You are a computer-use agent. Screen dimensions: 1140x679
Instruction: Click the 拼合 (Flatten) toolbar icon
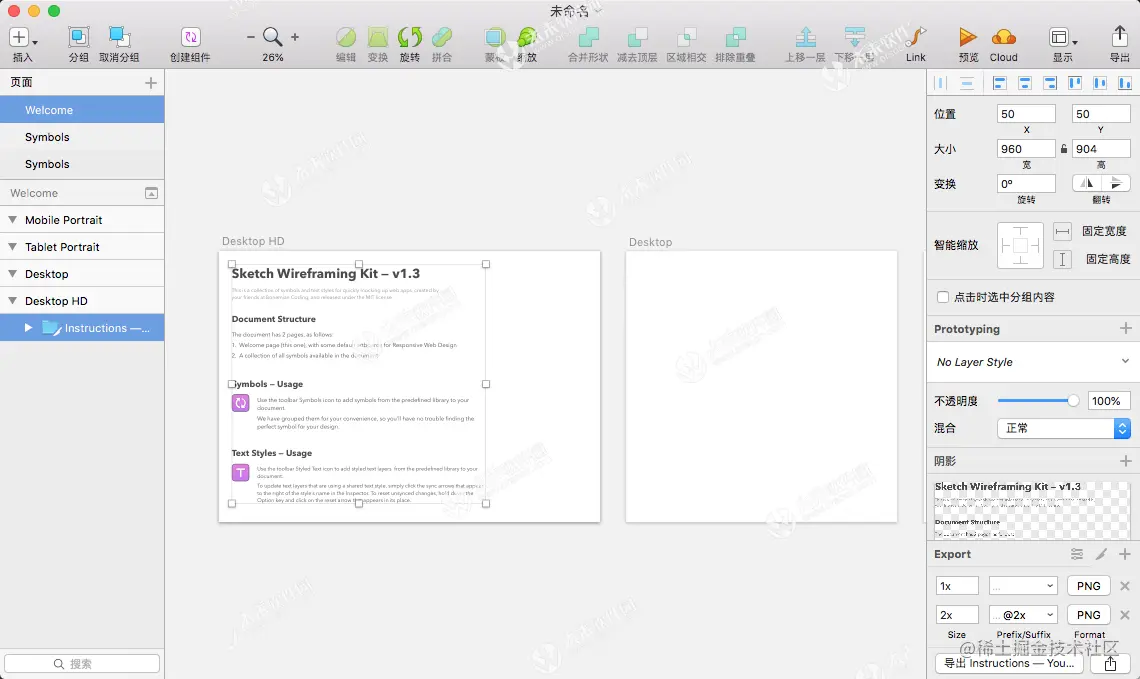point(442,37)
